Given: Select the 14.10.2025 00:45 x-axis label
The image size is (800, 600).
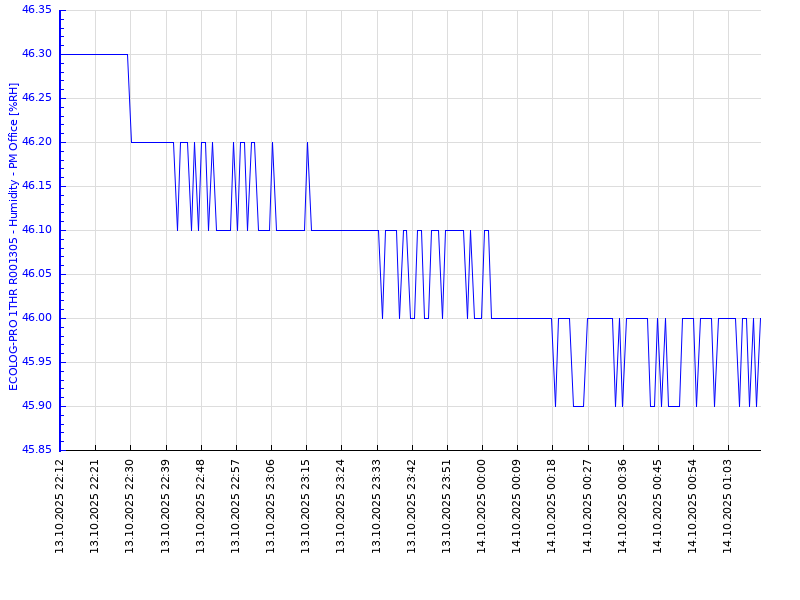Looking at the screenshot, I should click(x=658, y=505).
